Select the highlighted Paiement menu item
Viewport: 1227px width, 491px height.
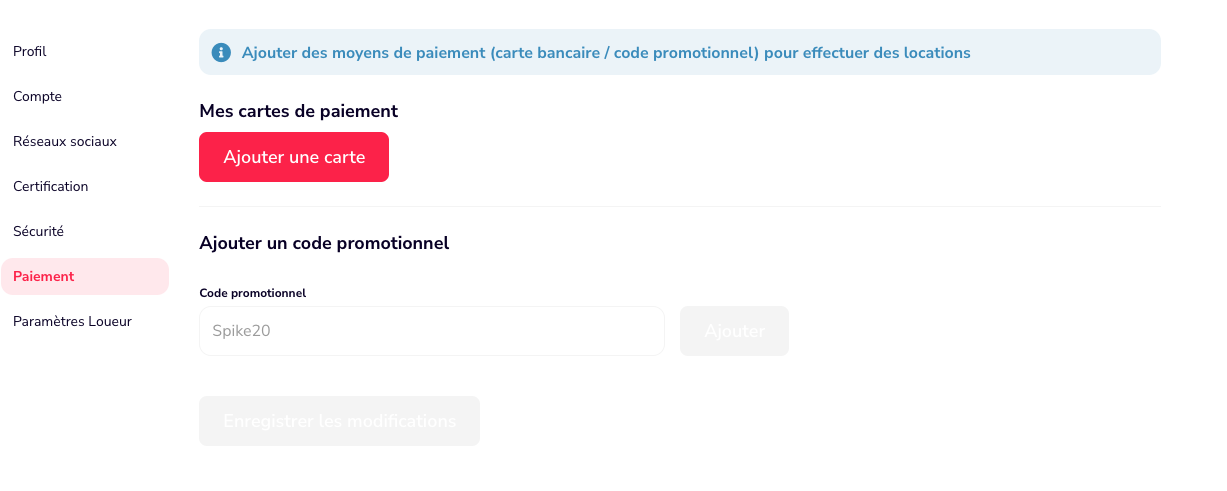tap(85, 276)
